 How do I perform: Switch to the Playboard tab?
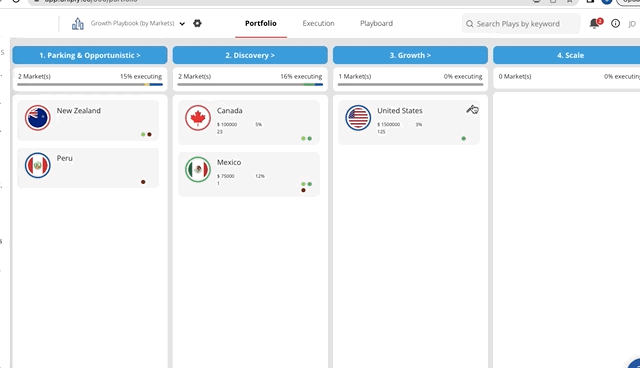376,23
